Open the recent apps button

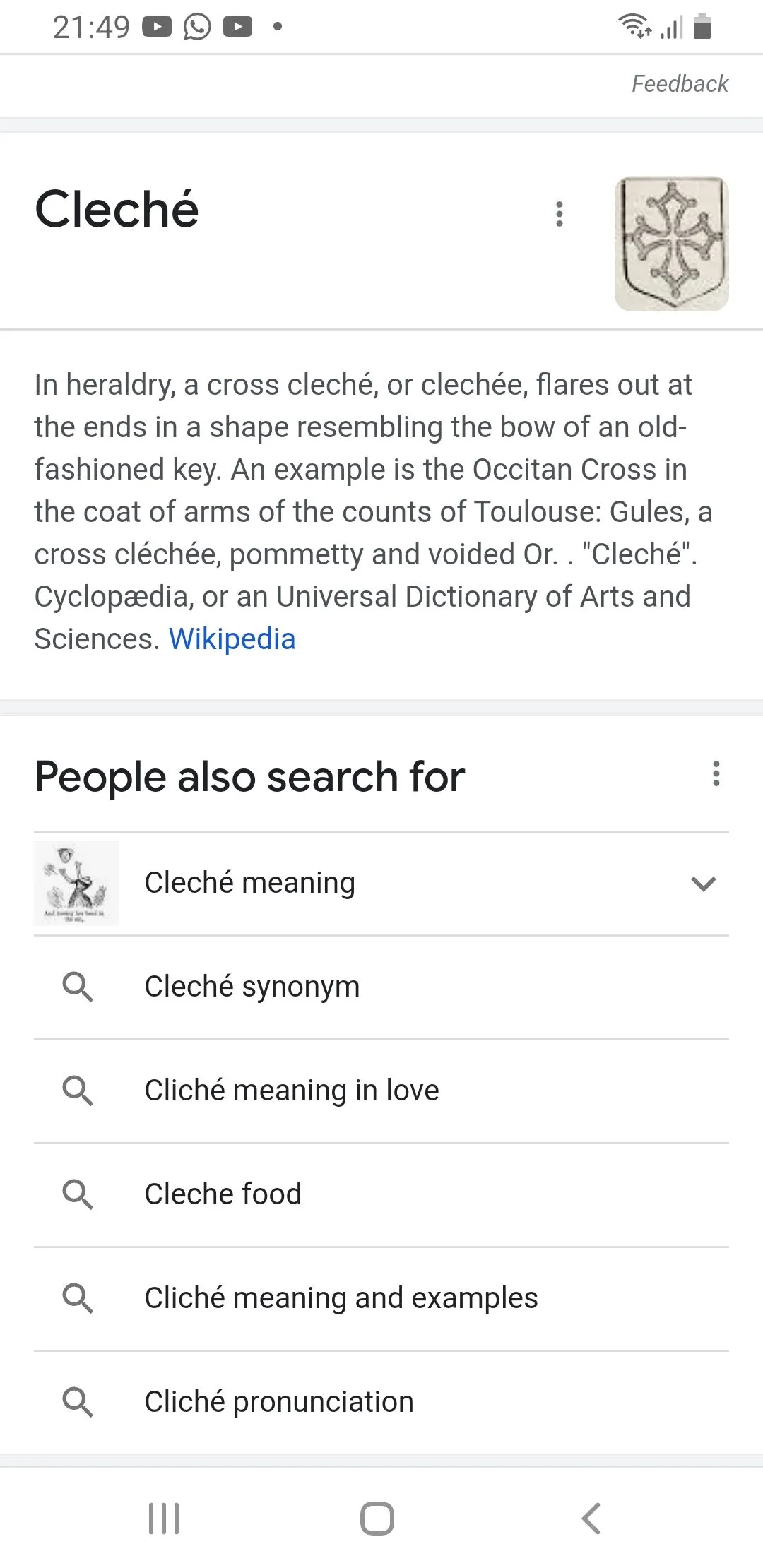click(164, 1518)
